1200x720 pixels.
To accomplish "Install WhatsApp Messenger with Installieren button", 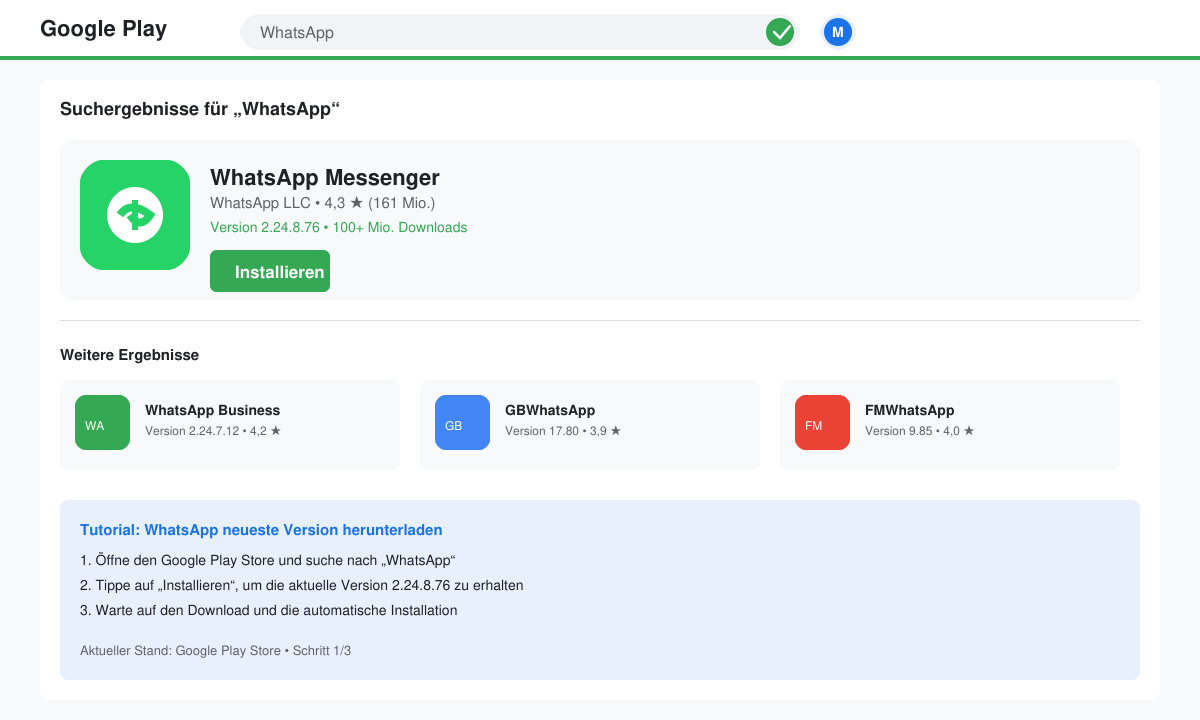I will pyautogui.click(x=270, y=271).
